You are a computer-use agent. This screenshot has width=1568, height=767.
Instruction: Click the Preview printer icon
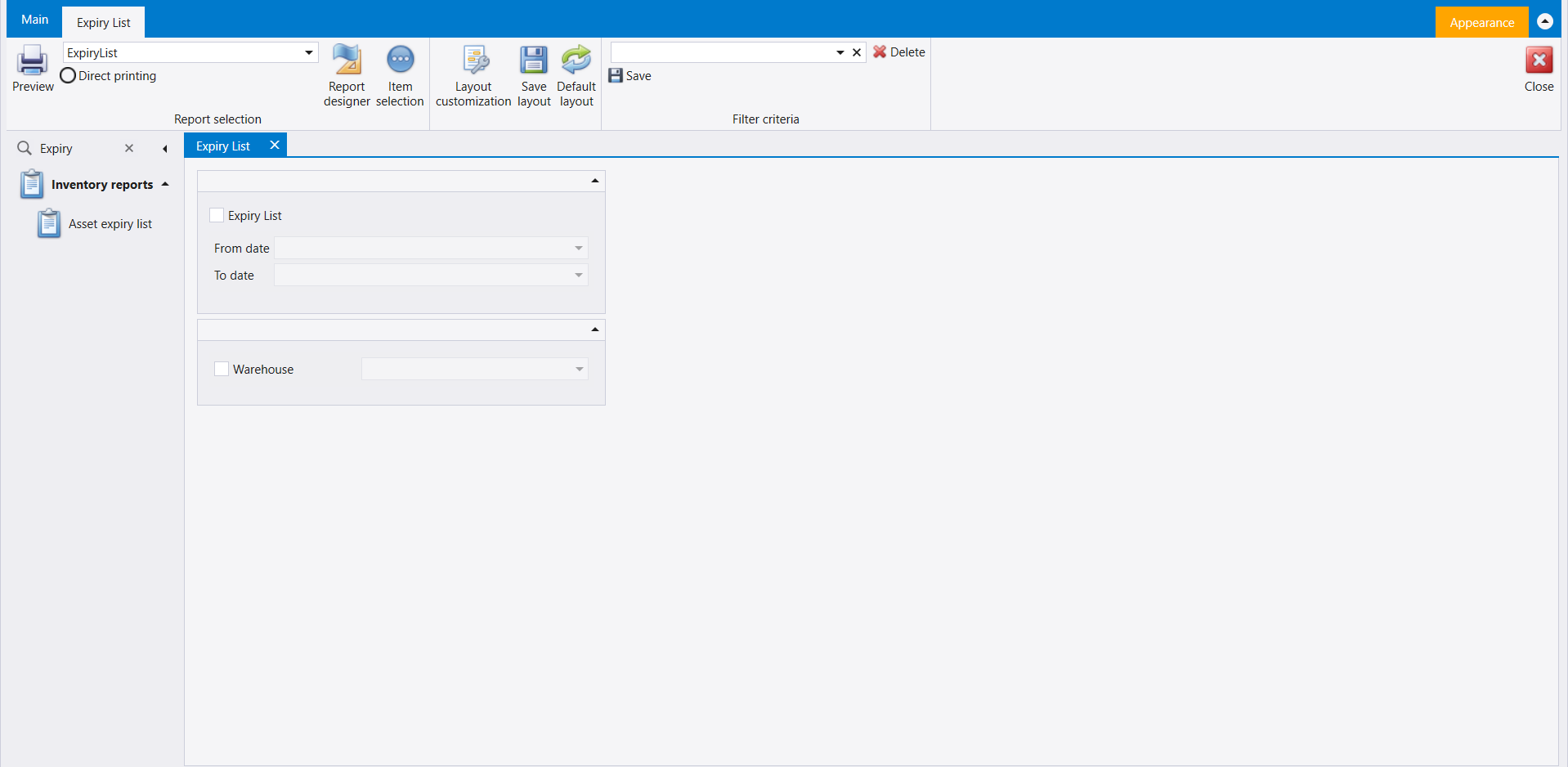tap(32, 60)
